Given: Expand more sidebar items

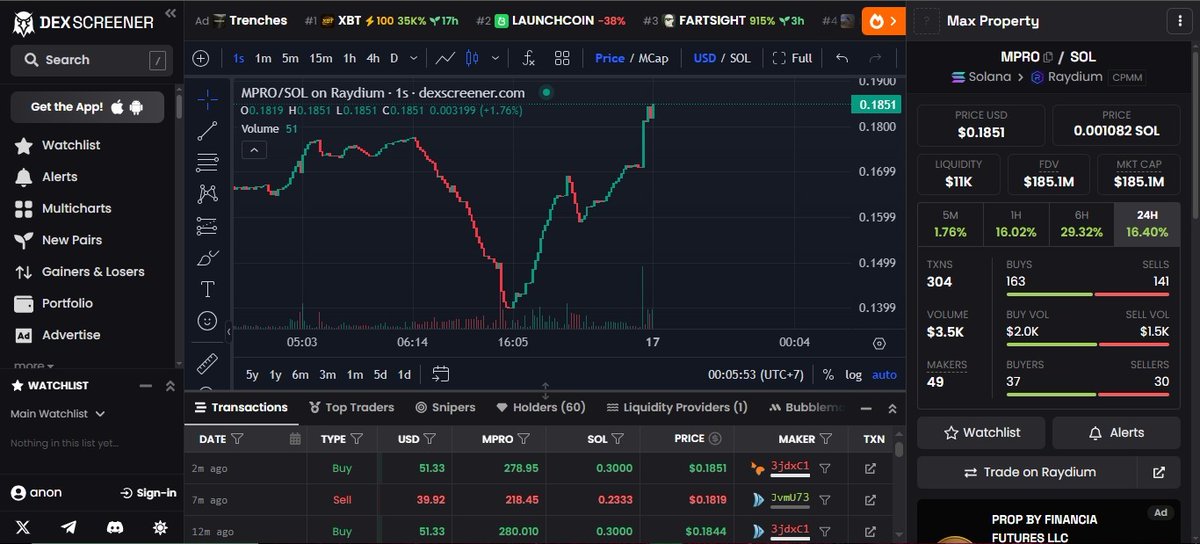Looking at the screenshot, I should [x=34, y=366].
